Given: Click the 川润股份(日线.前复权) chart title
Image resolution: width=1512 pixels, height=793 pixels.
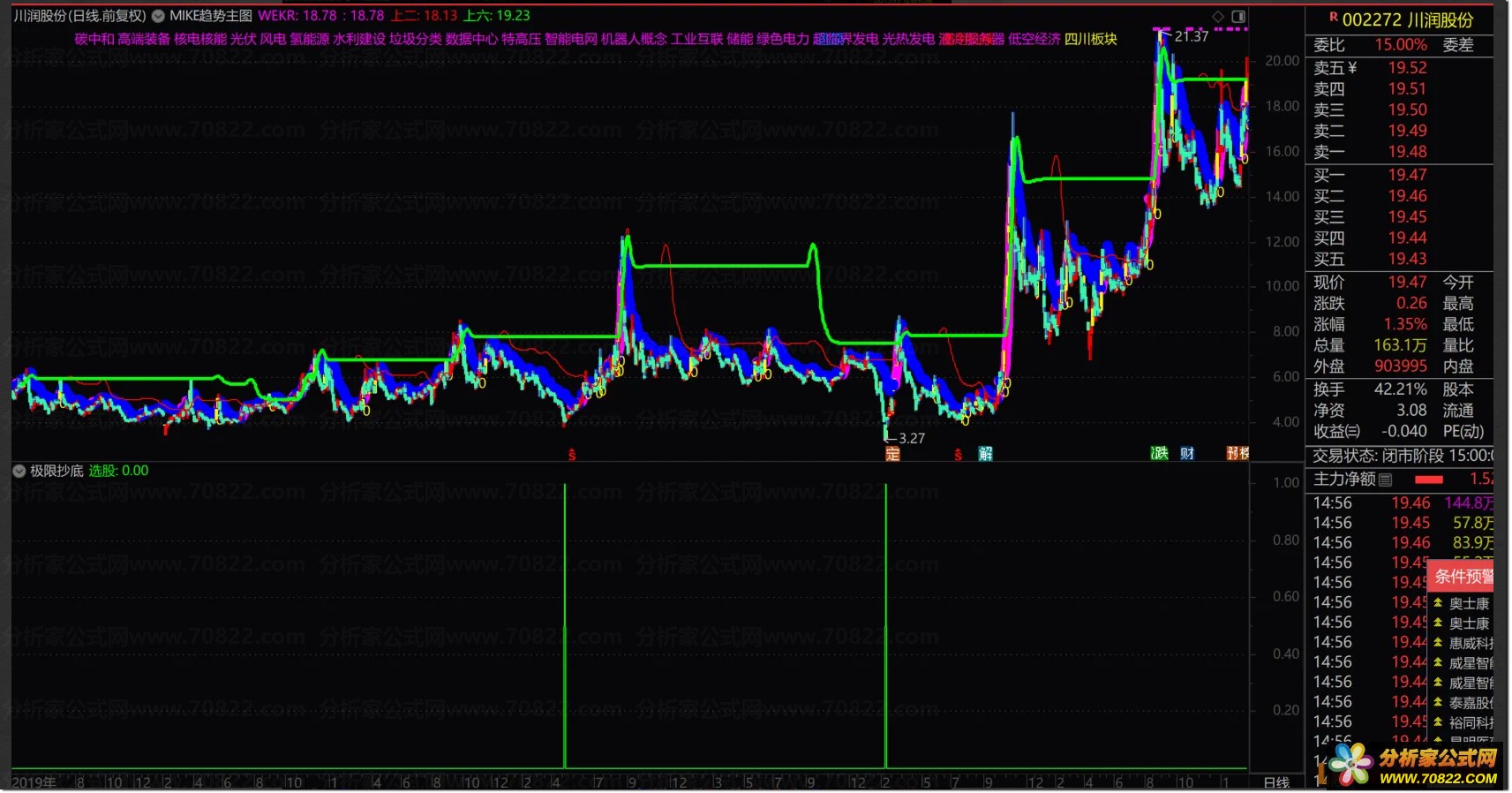Looking at the screenshot, I should 79,16.
